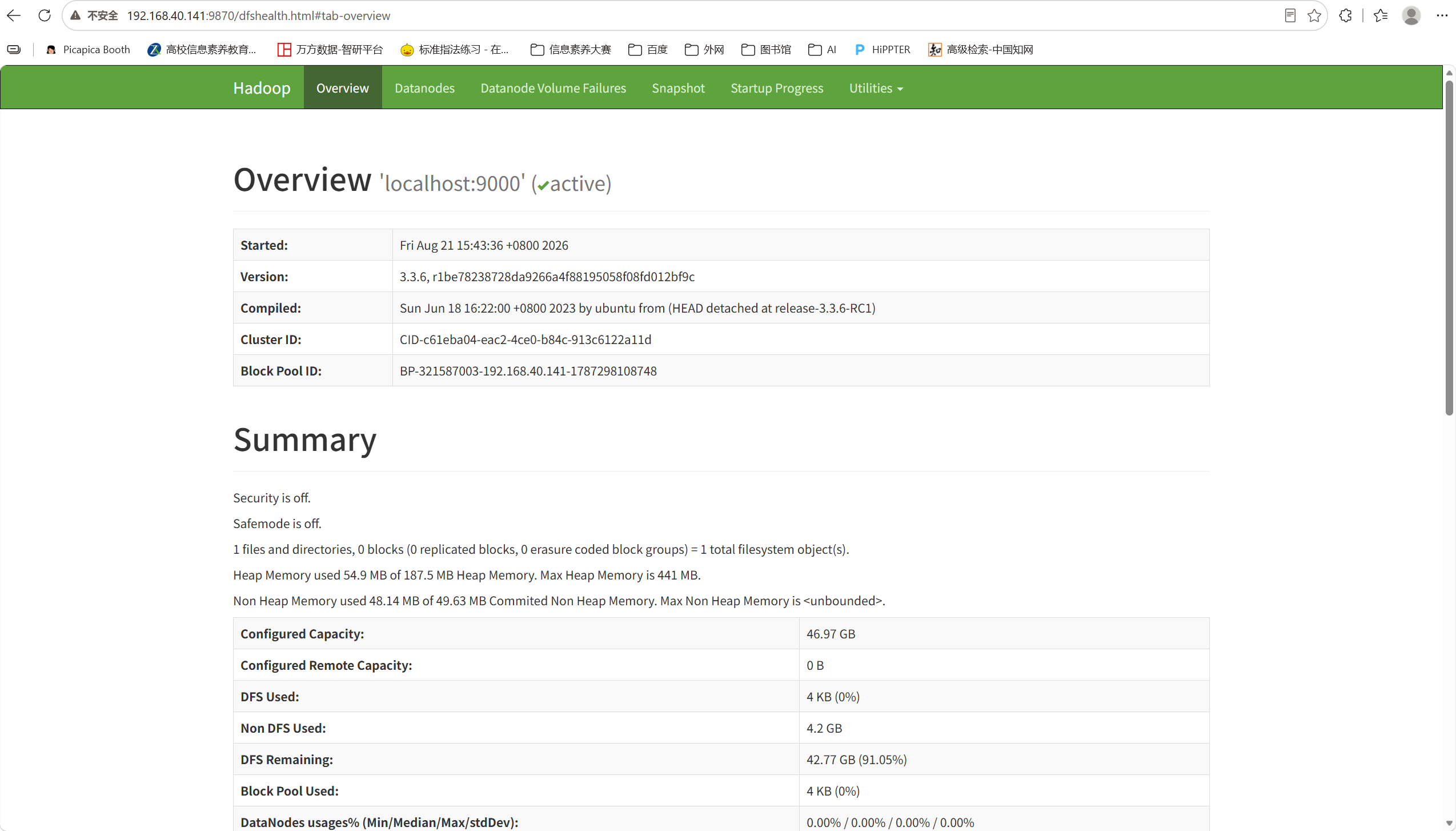Click 'Safemode is off.' text
The height and width of the screenshot is (831, 1456).
277,524
